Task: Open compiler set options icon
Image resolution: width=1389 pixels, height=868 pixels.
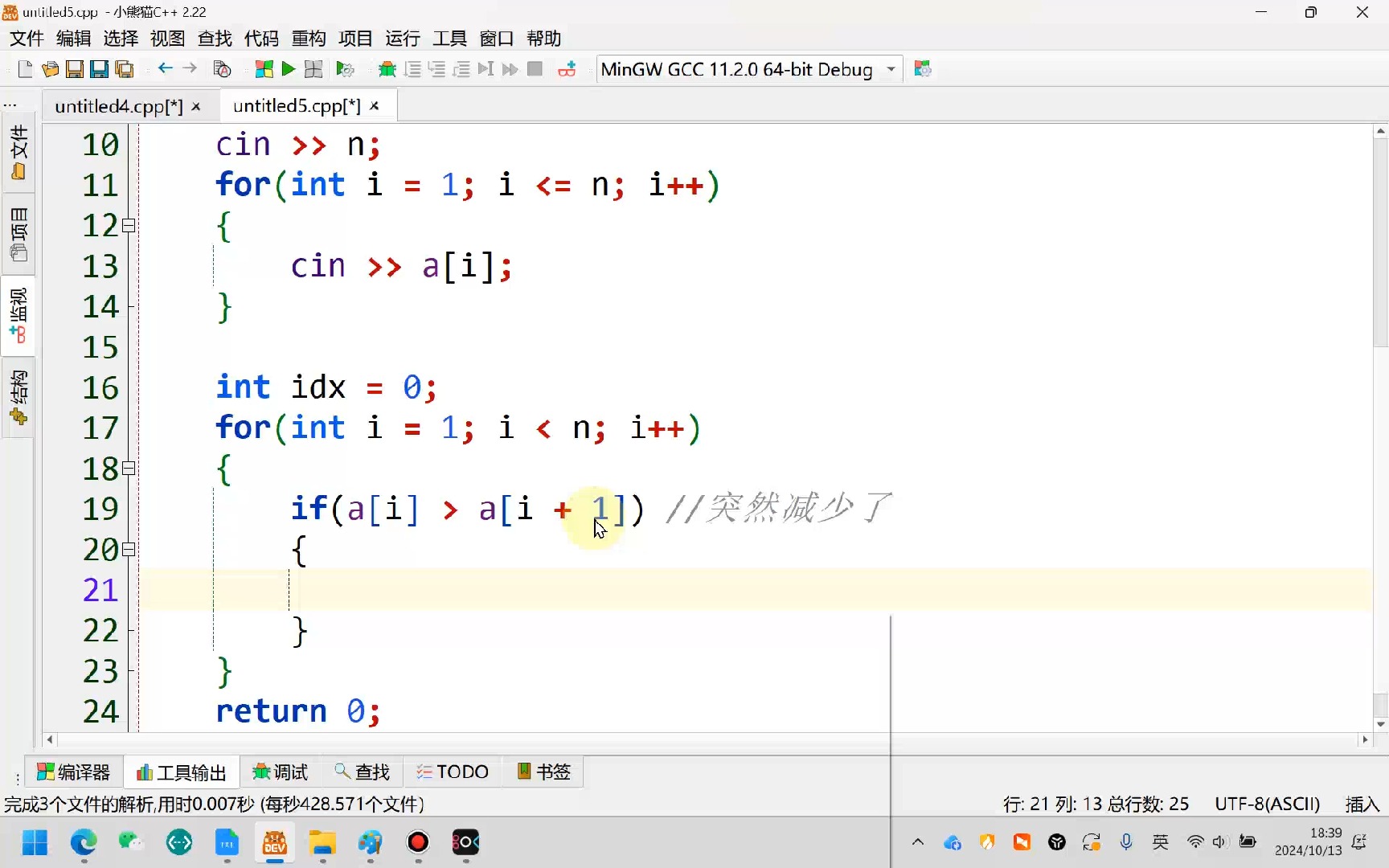Action: 923,69
